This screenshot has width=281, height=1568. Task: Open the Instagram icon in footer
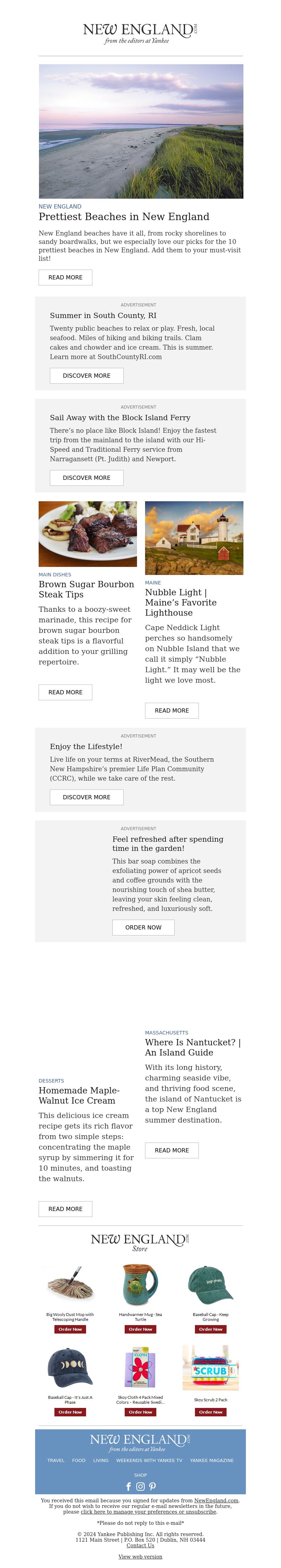140,1487
